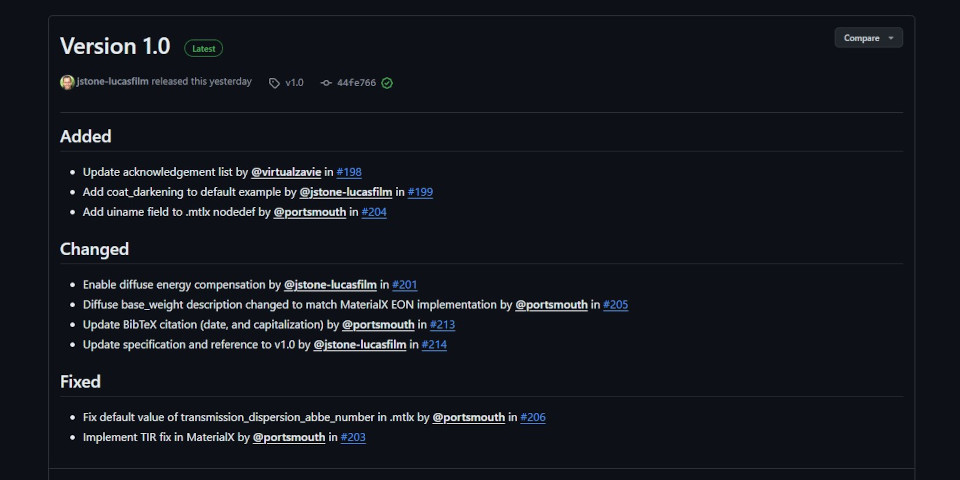The width and height of the screenshot is (960, 480).
Task: Open the jstone-lucasfilm author profile link
Action: click(x=113, y=82)
